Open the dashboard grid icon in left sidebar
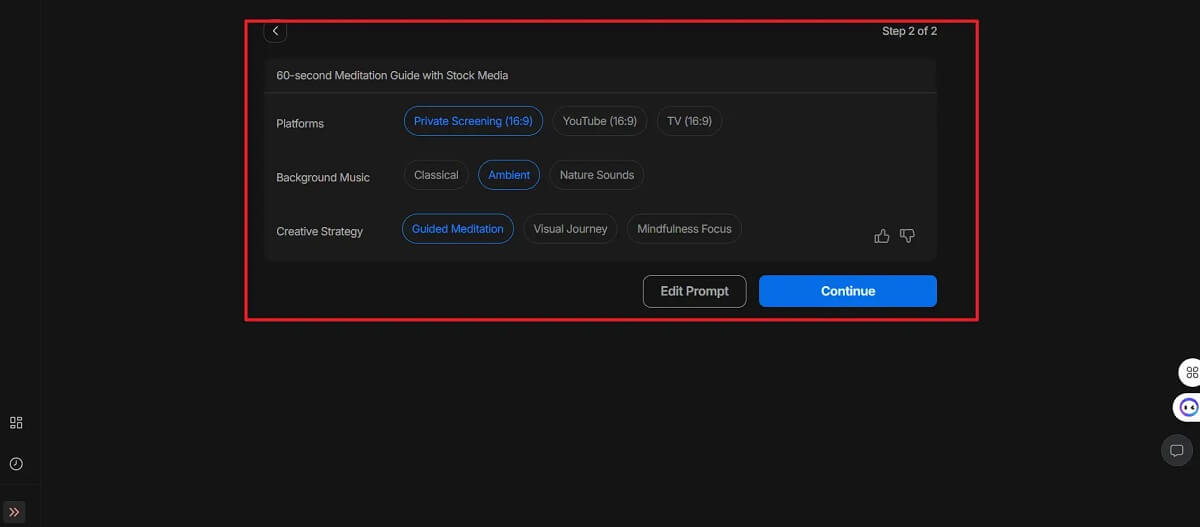1200x527 pixels. (x=16, y=423)
